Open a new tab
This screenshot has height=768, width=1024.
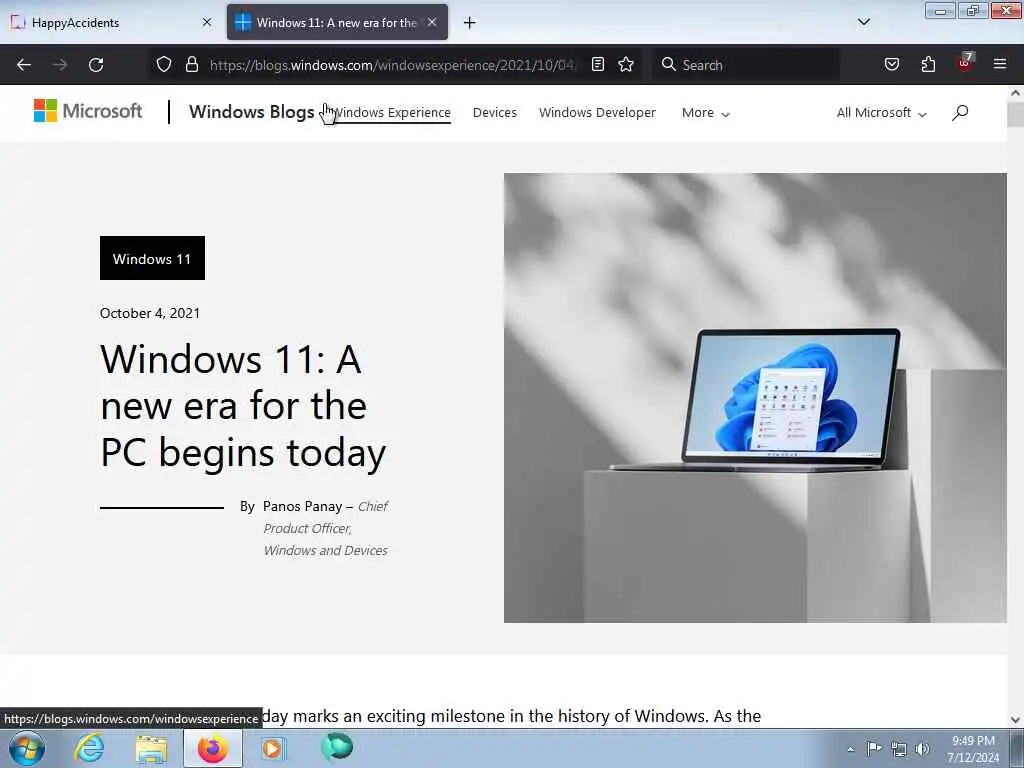(470, 23)
